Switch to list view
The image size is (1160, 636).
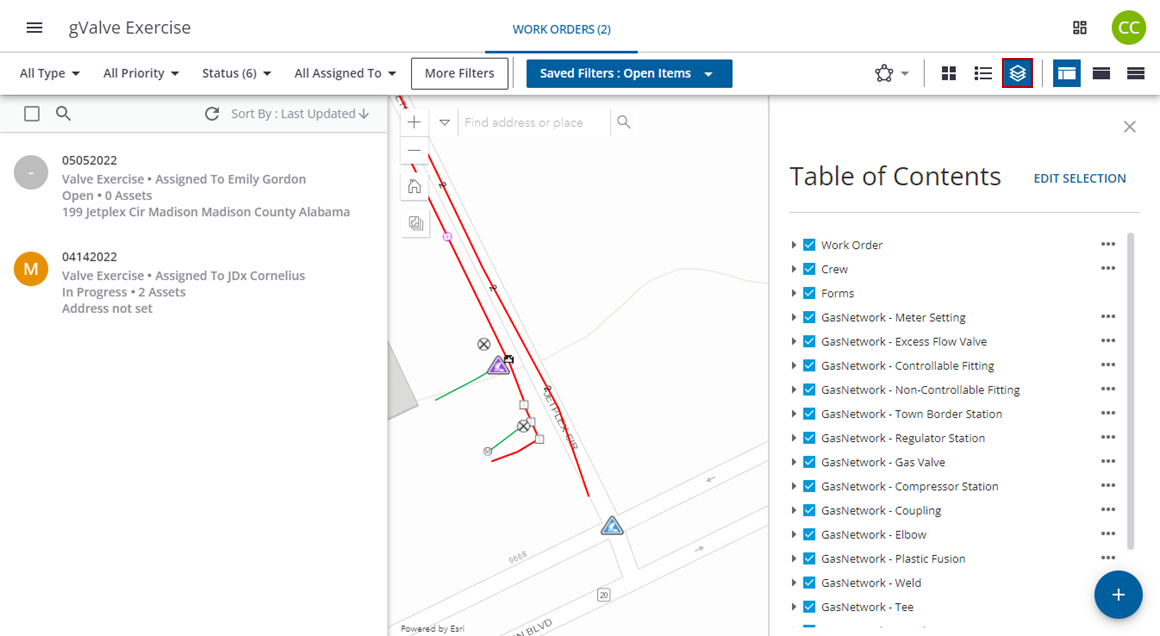[983, 73]
